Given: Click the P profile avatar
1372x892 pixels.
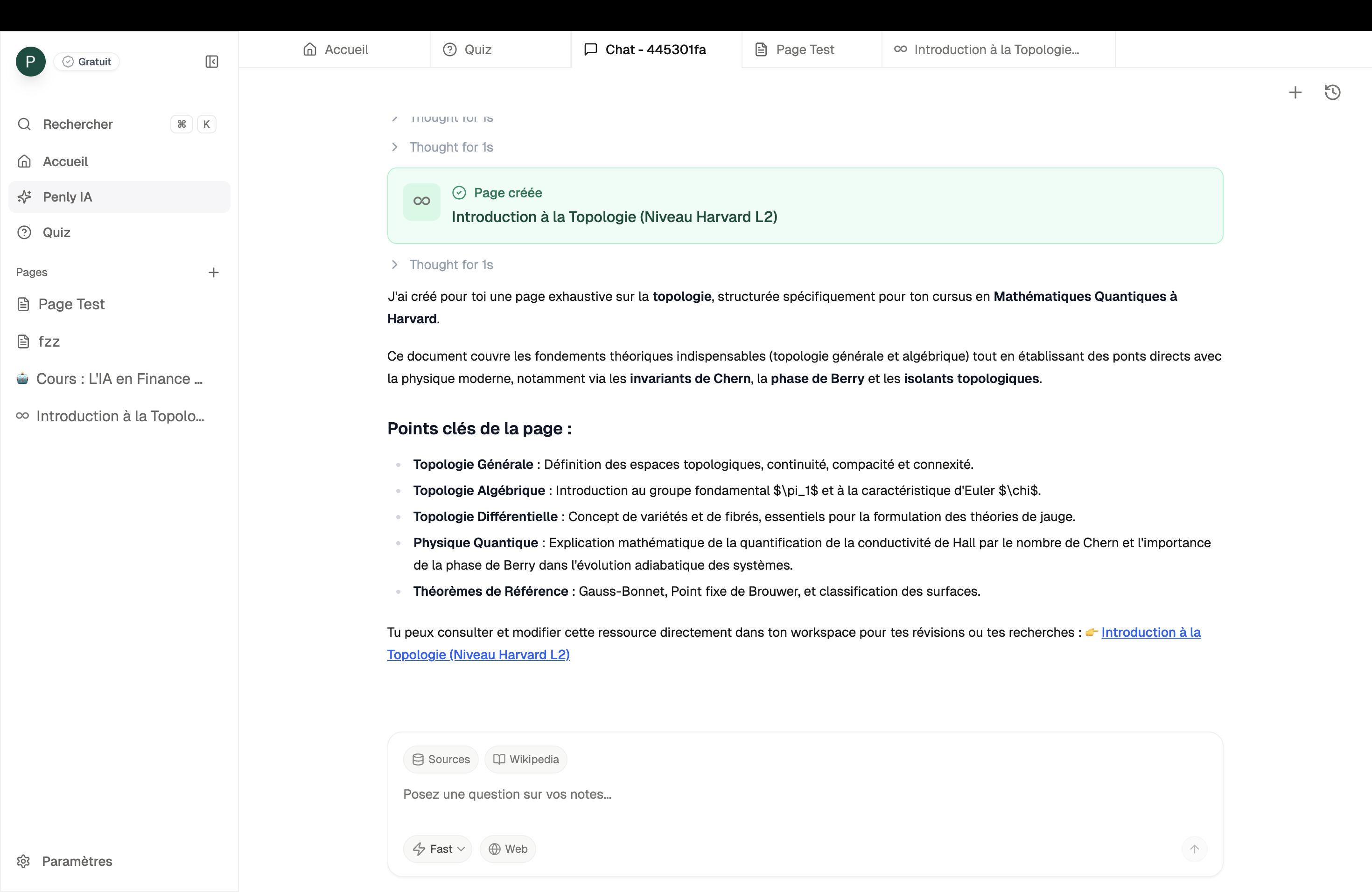Looking at the screenshot, I should pos(30,62).
